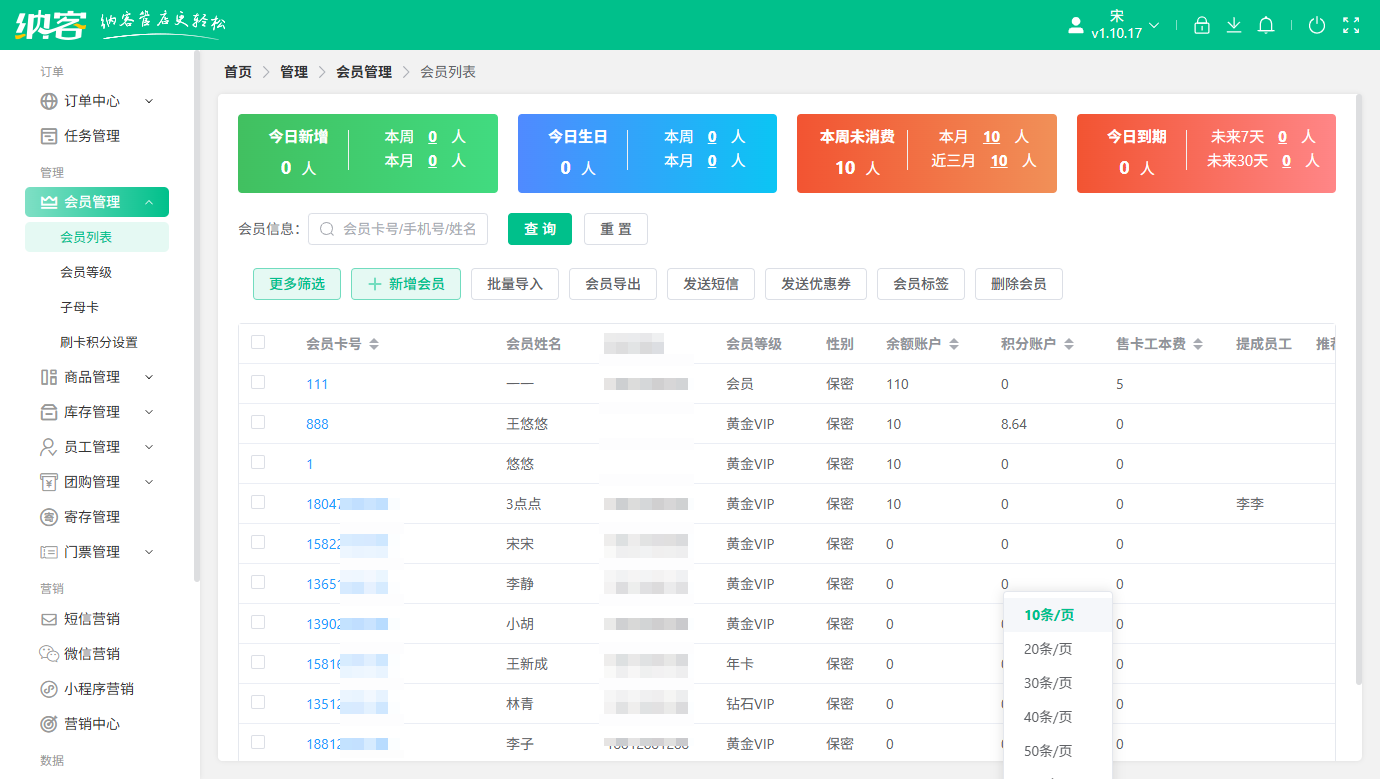Toggle fullscreen with the expand icon
The height and width of the screenshot is (779, 1380).
1349,25
